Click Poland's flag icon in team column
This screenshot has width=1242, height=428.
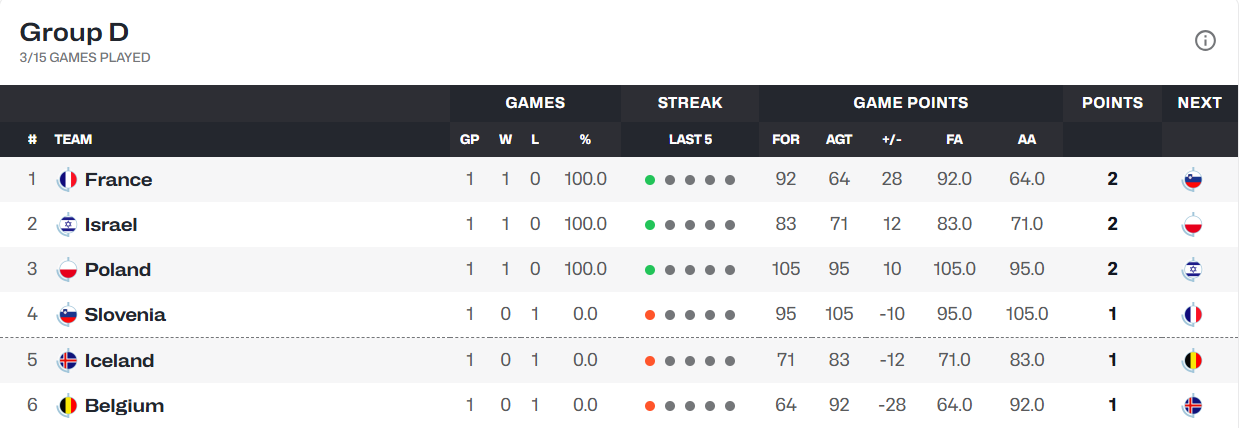point(67,270)
